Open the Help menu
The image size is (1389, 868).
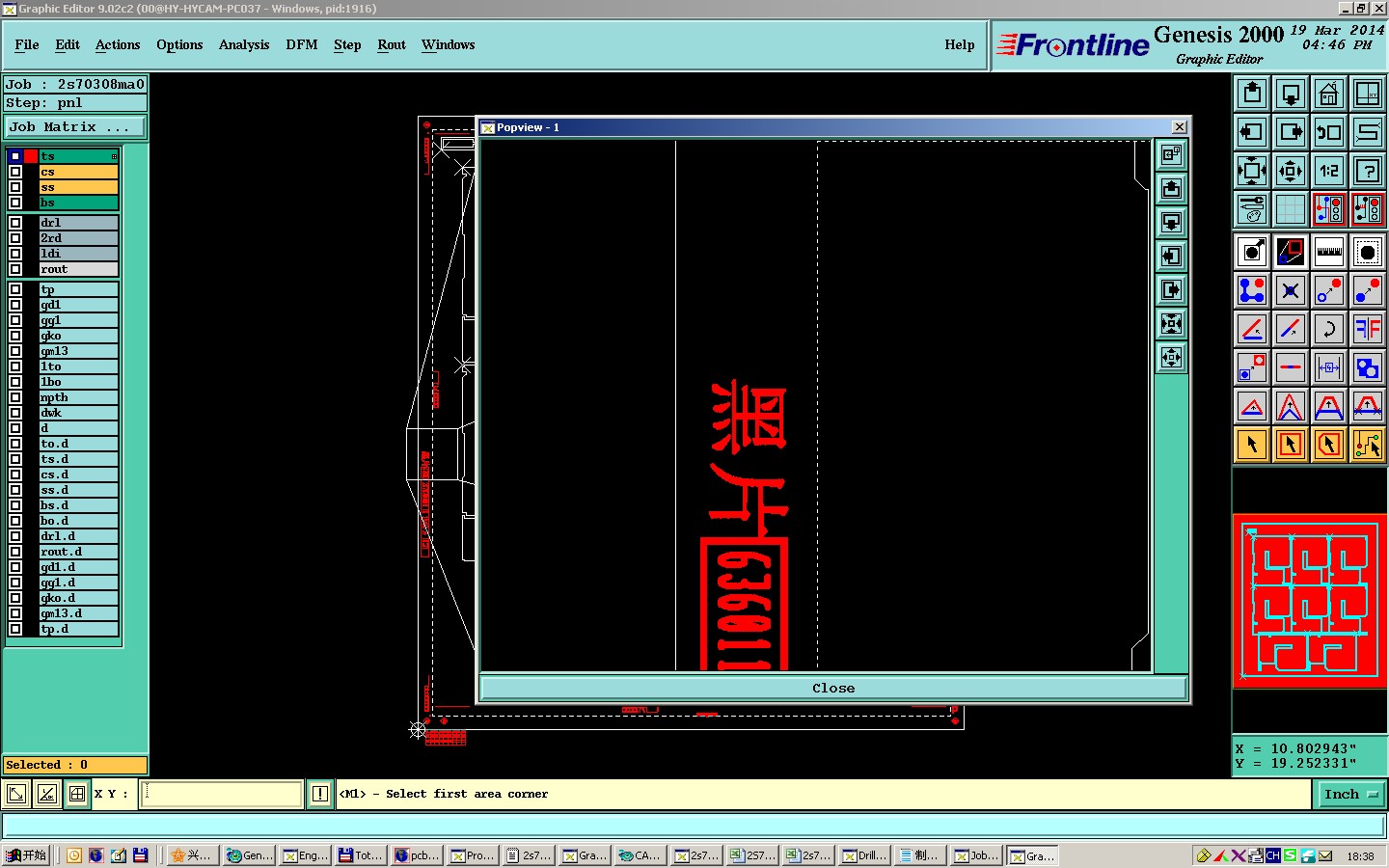[960, 44]
